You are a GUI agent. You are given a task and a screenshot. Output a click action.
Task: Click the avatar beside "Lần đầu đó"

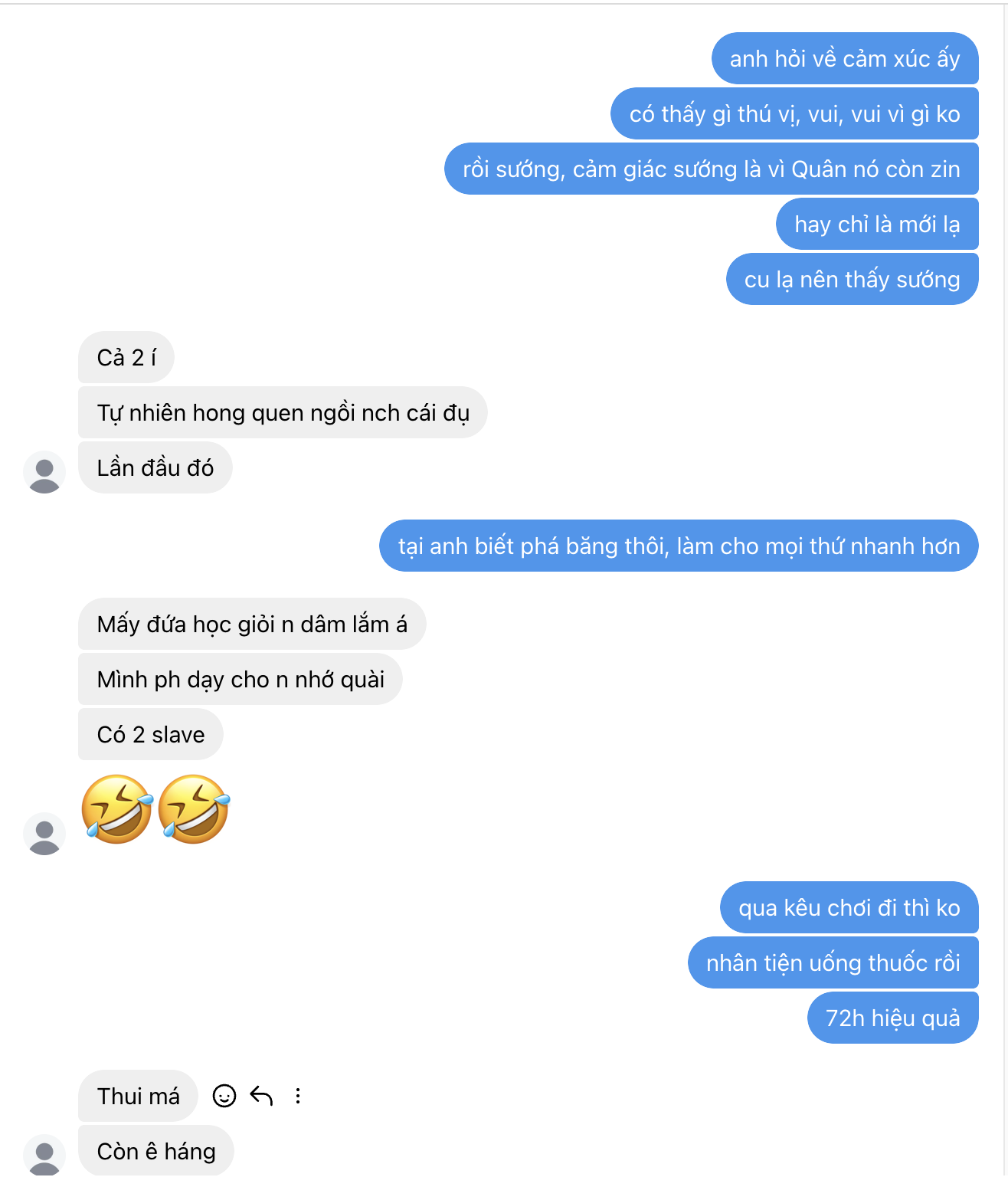tap(44, 472)
